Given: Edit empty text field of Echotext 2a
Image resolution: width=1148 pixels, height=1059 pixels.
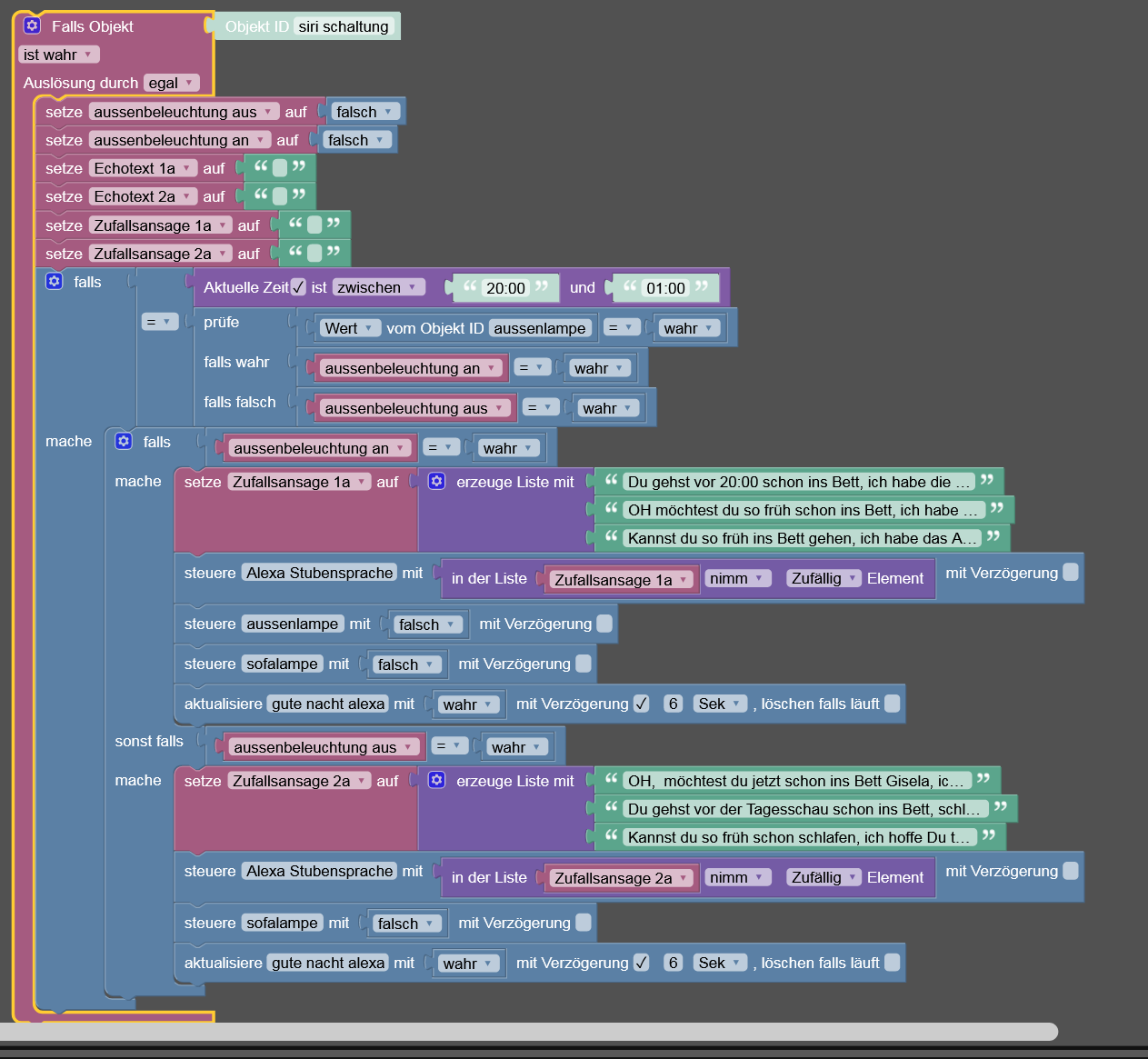Looking at the screenshot, I should click(280, 196).
